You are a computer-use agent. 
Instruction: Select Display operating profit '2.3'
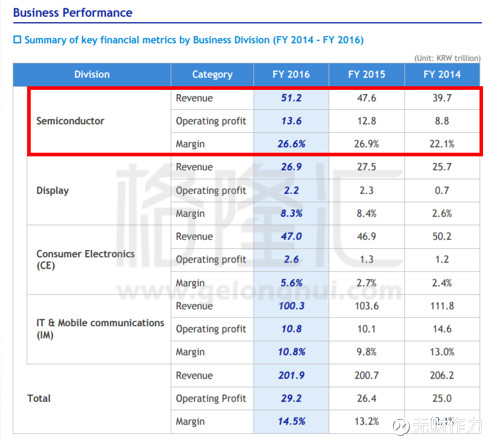tap(367, 191)
